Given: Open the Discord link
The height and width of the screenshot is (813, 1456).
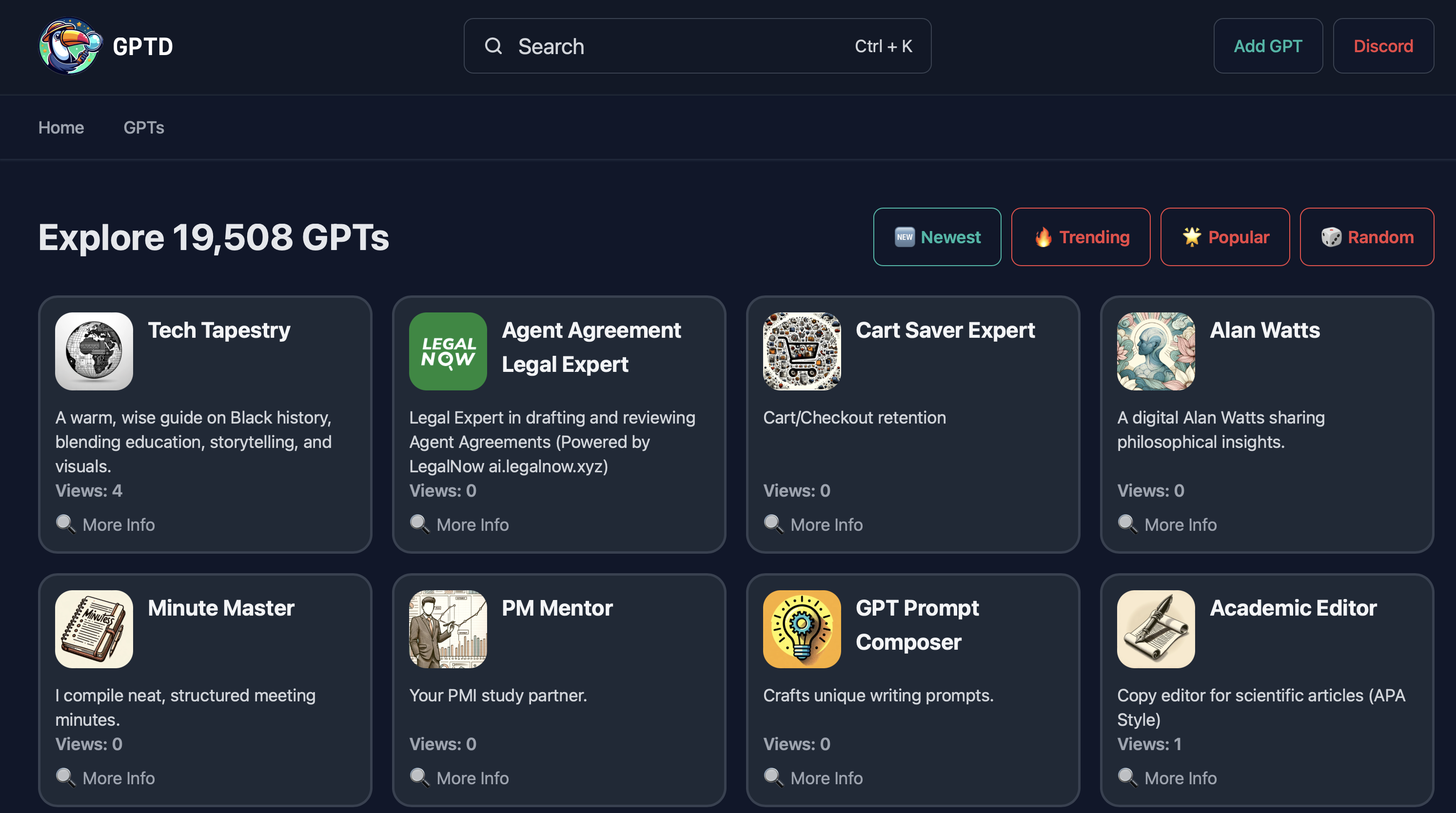Looking at the screenshot, I should pyautogui.click(x=1382, y=46).
